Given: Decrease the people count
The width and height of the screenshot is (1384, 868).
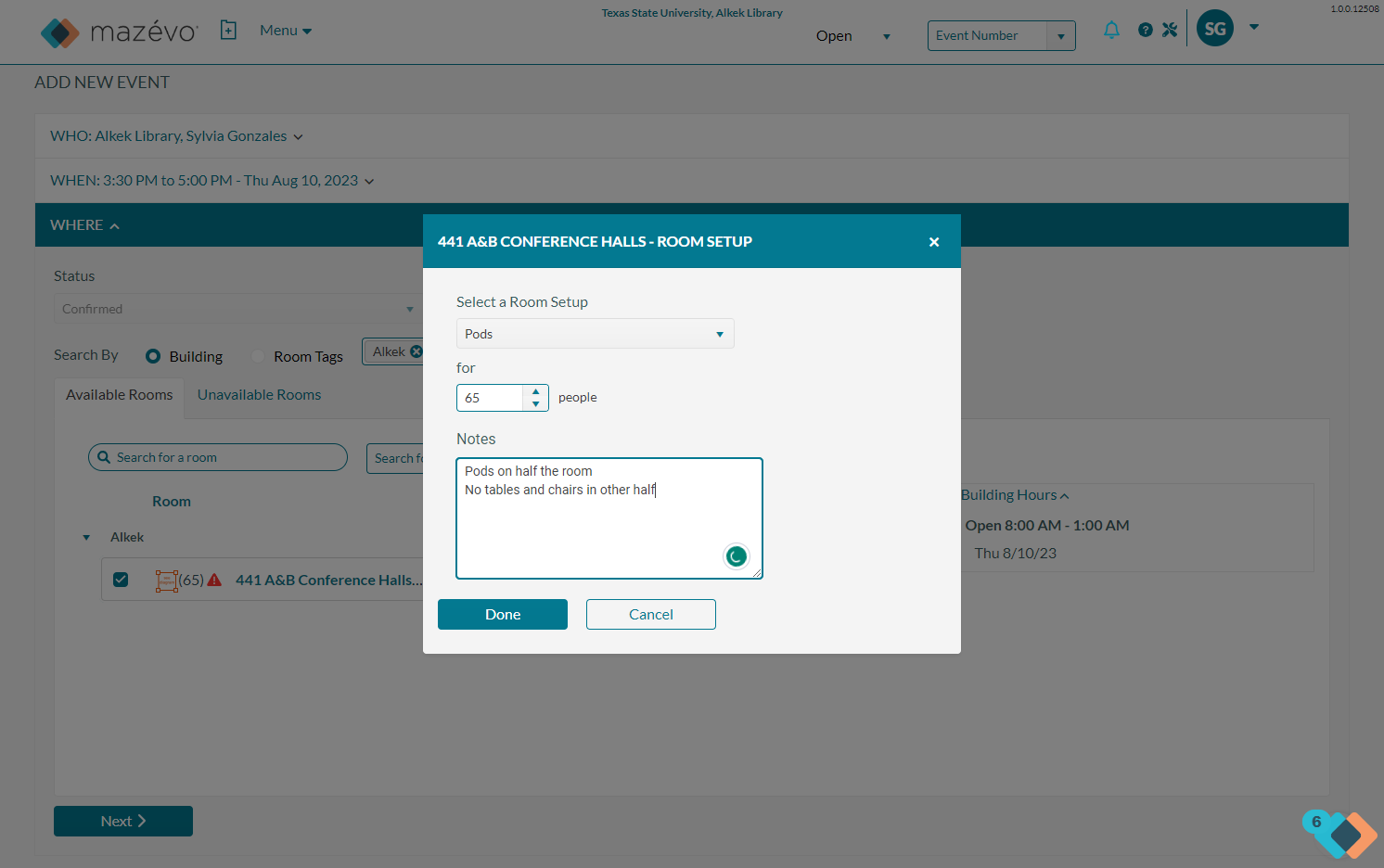Looking at the screenshot, I should [536, 404].
